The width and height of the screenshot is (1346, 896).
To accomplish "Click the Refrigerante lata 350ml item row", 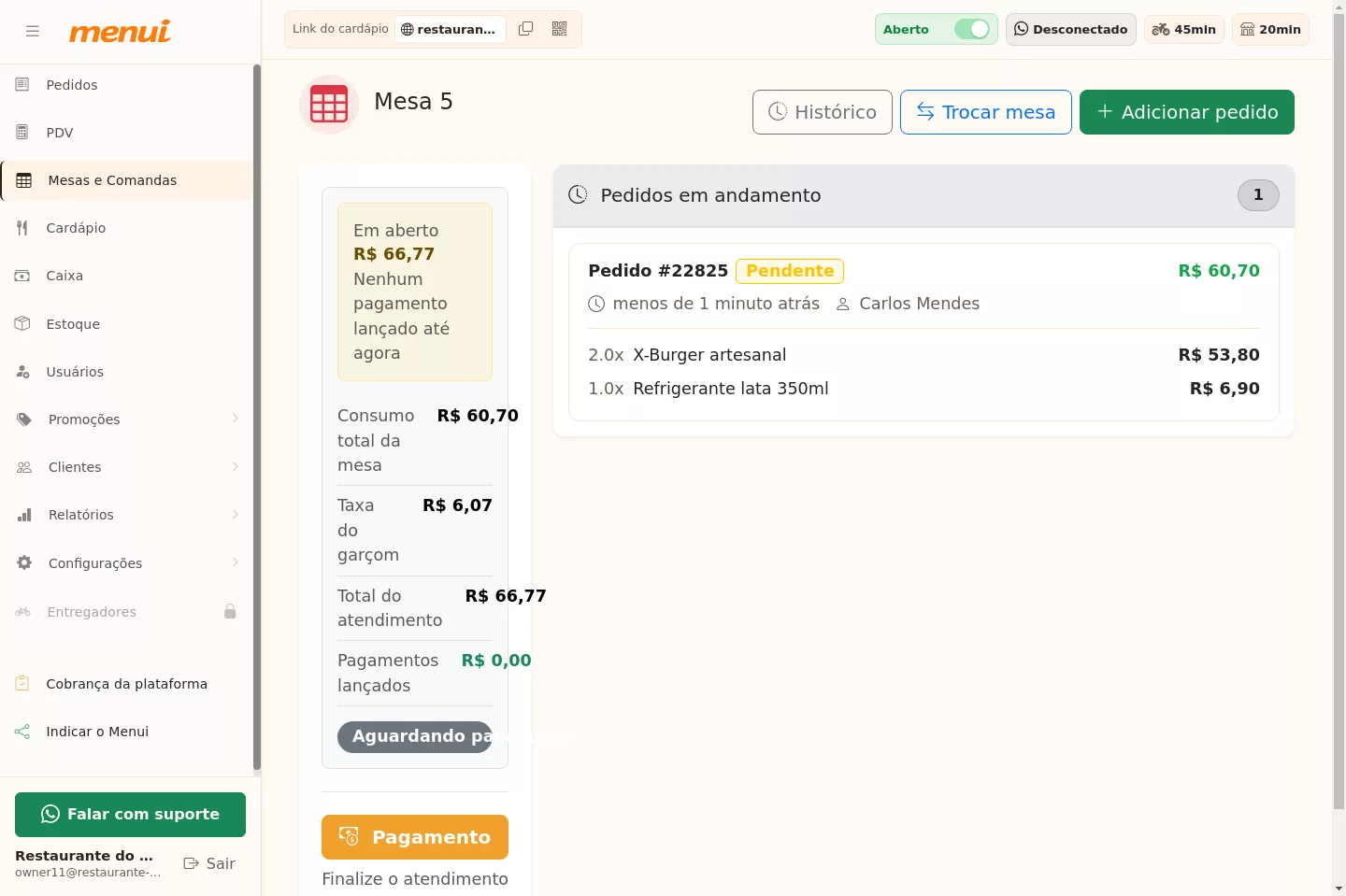I will point(924,389).
